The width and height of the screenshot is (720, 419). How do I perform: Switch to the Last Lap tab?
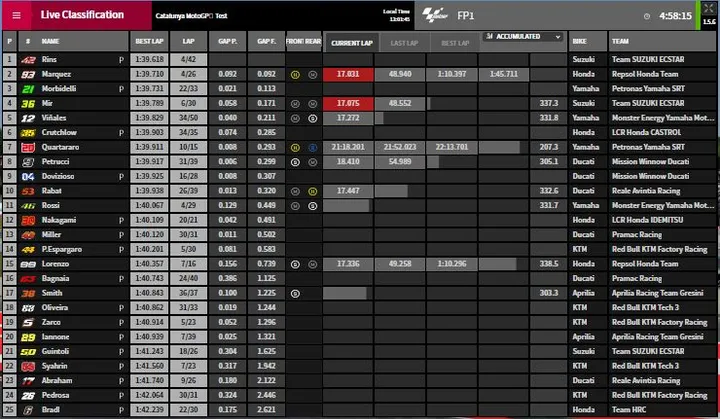pos(404,43)
